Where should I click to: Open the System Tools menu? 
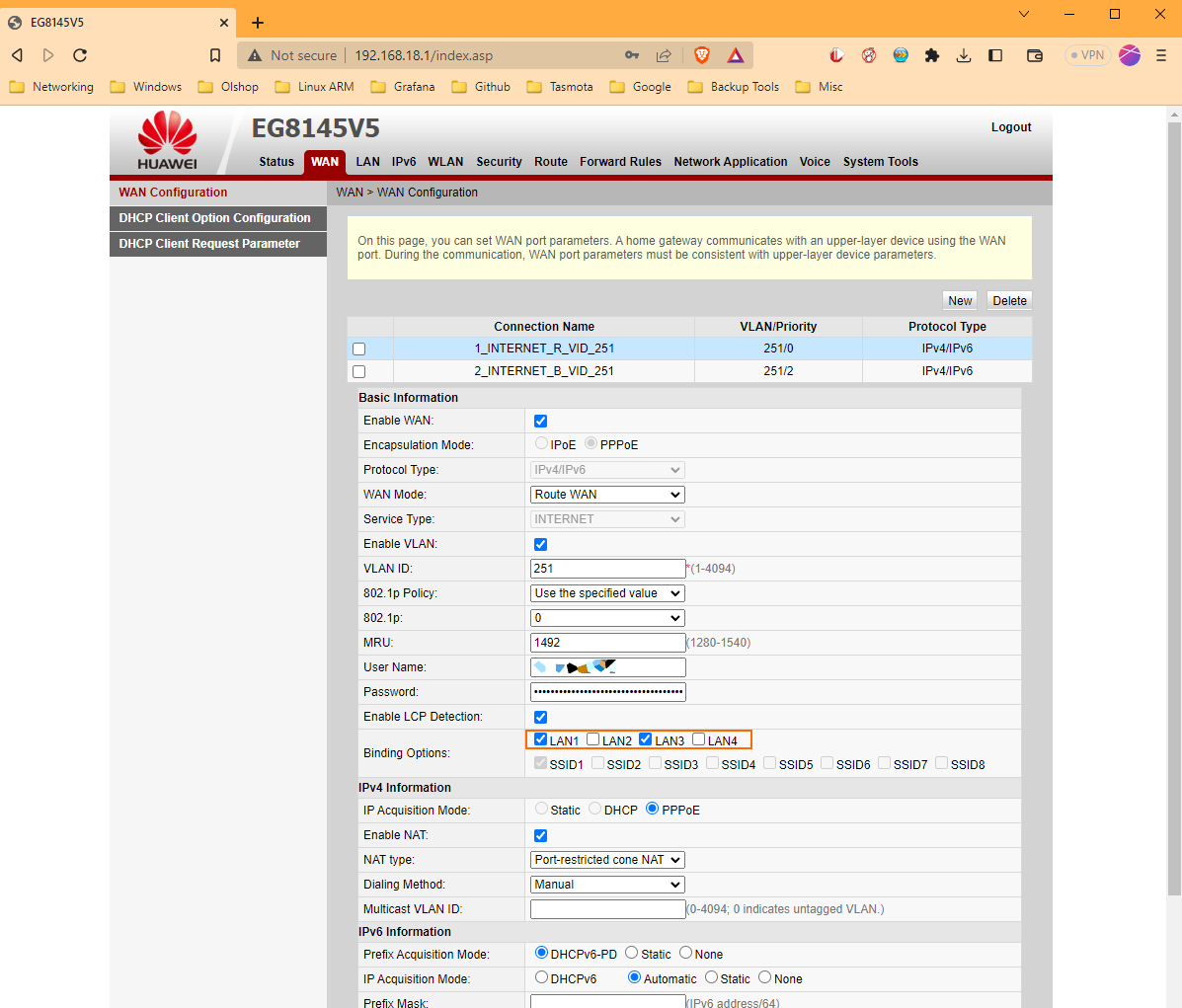(x=880, y=162)
